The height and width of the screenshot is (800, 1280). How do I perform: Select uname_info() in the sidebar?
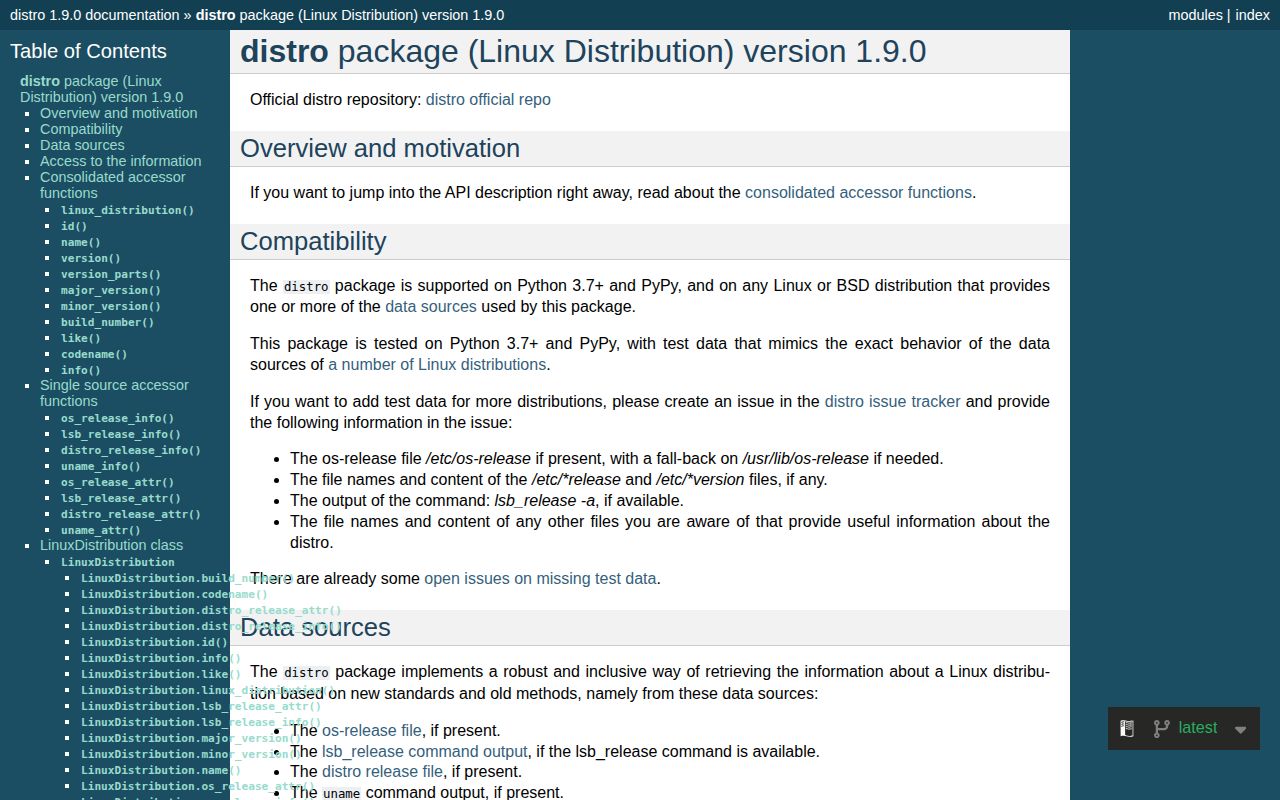tap(101, 466)
